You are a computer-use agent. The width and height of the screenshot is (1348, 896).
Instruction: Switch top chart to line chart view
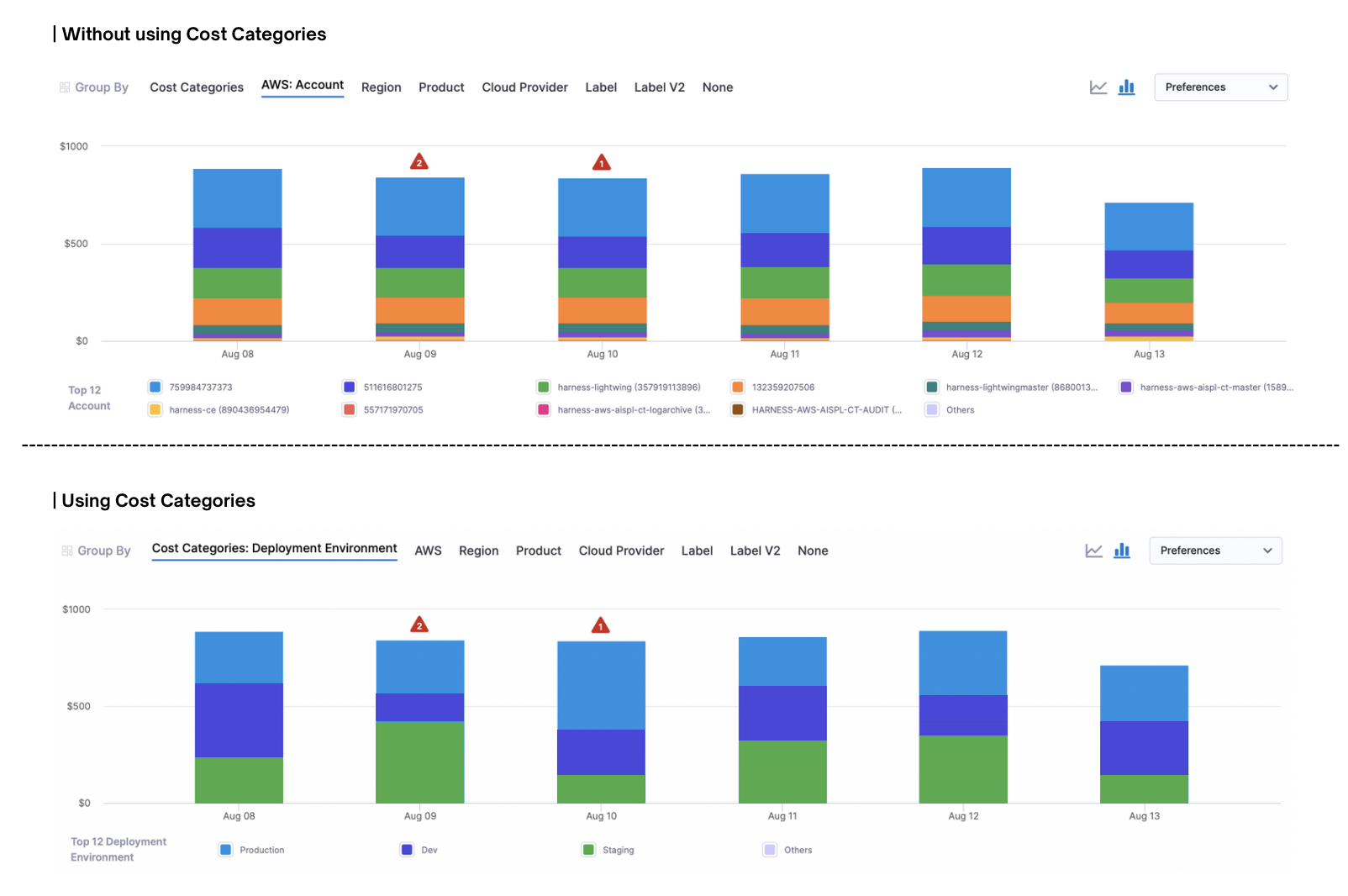(1098, 87)
